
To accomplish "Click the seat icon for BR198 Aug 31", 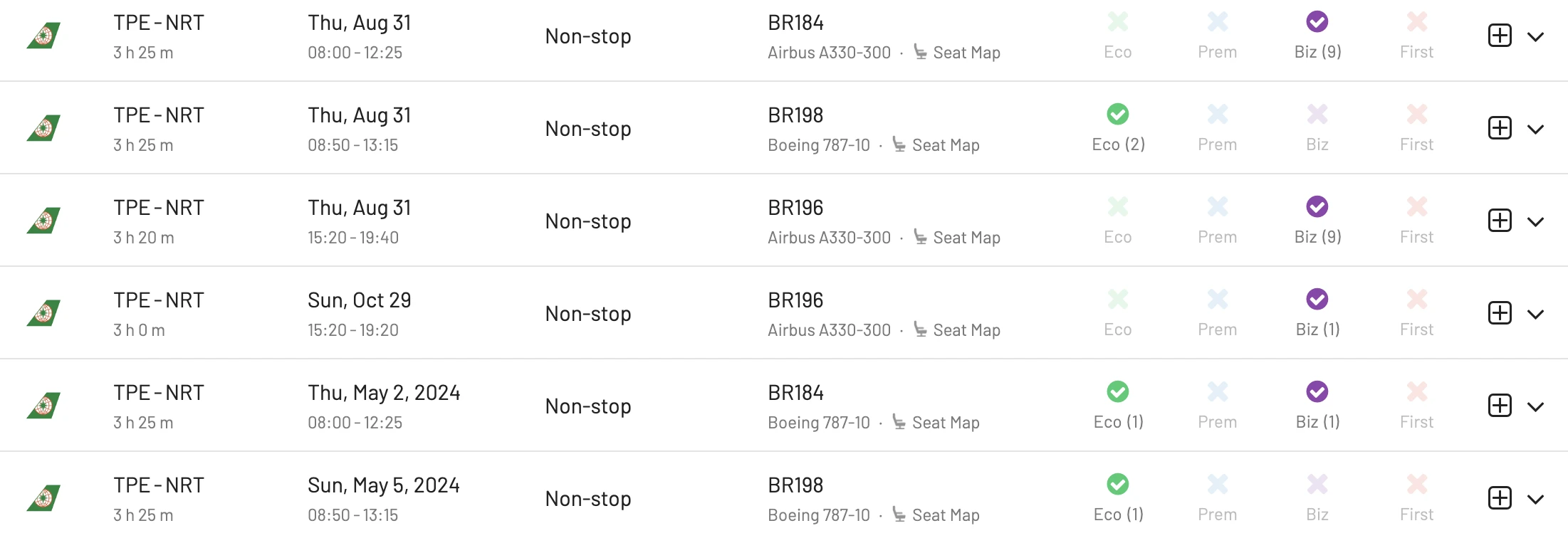I will pyautogui.click(x=899, y=144).
